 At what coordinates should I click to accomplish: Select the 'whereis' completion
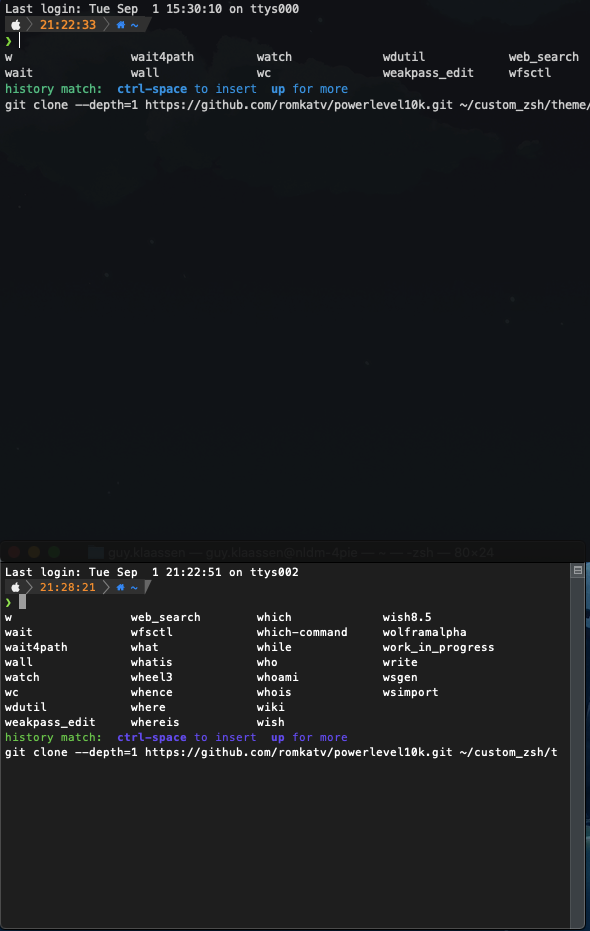pos(155,723)
